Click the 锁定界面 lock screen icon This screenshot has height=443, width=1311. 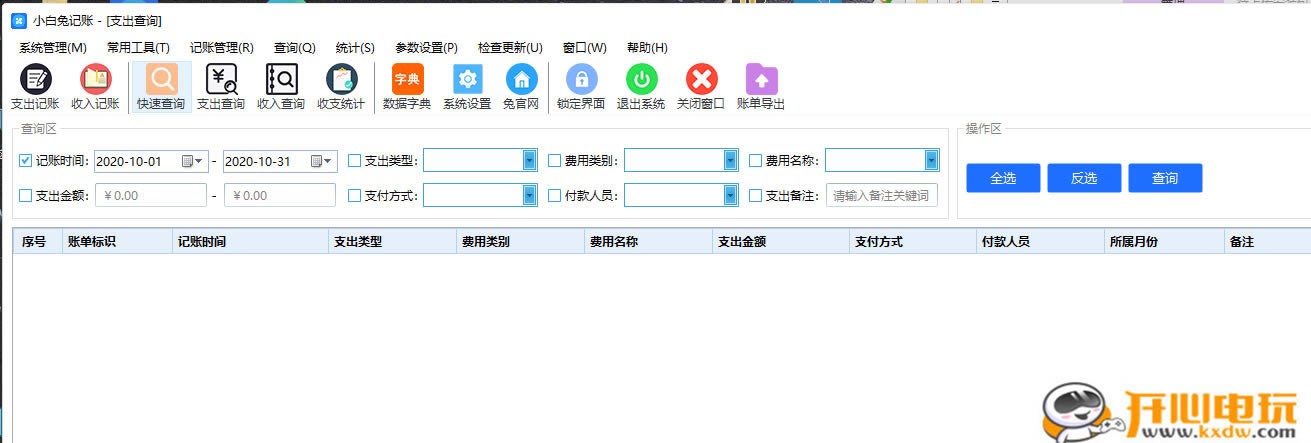pyautogui.click(x=581, y=86)
